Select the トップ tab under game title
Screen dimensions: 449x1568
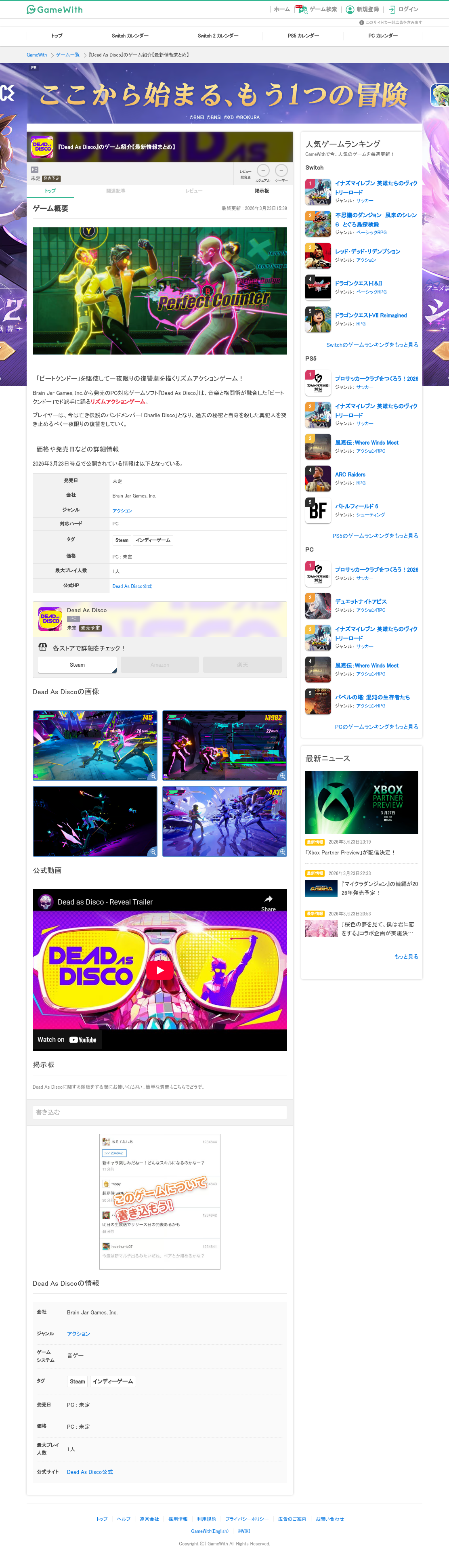[x=50, y=191]
